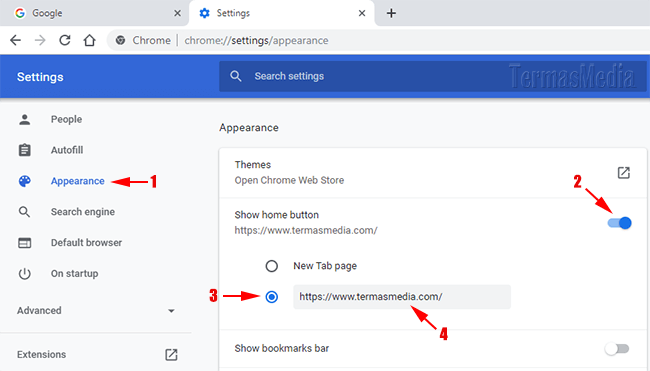650x371 pixels.
Task: Click the Extensions sidebar link
Action: [41, 355]
